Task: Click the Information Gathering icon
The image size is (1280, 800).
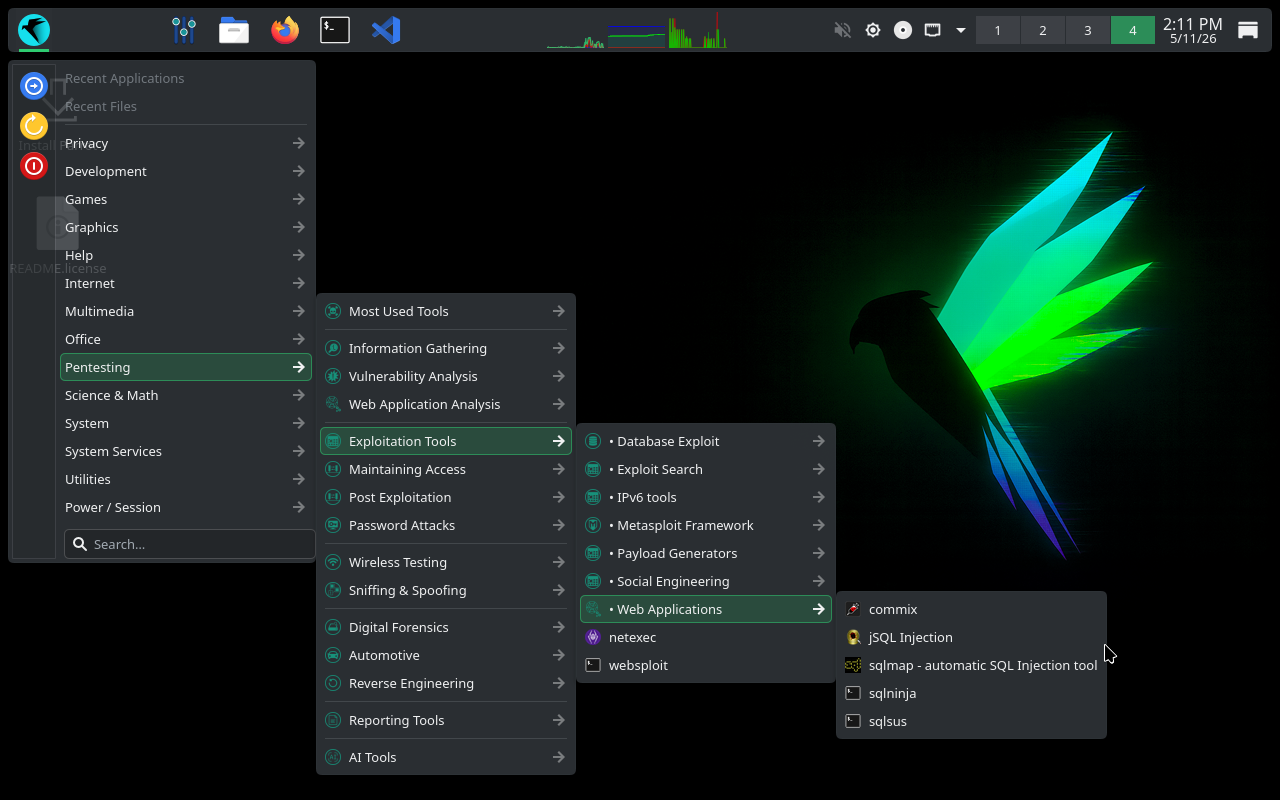Action: click(x=333, y=348)
